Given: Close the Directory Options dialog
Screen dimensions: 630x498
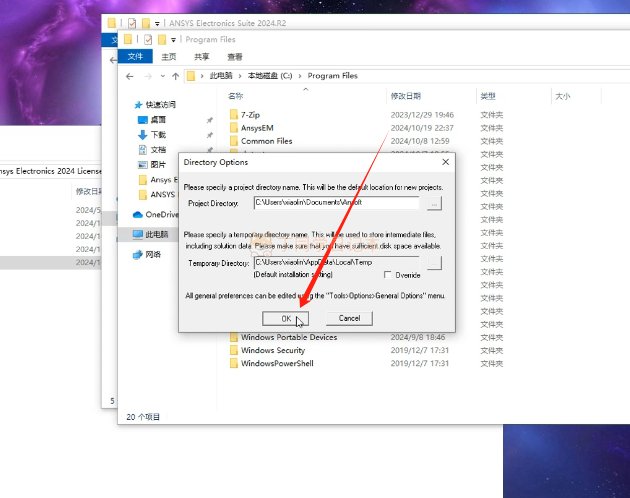Looking at the screenshot, I should 445,161.
